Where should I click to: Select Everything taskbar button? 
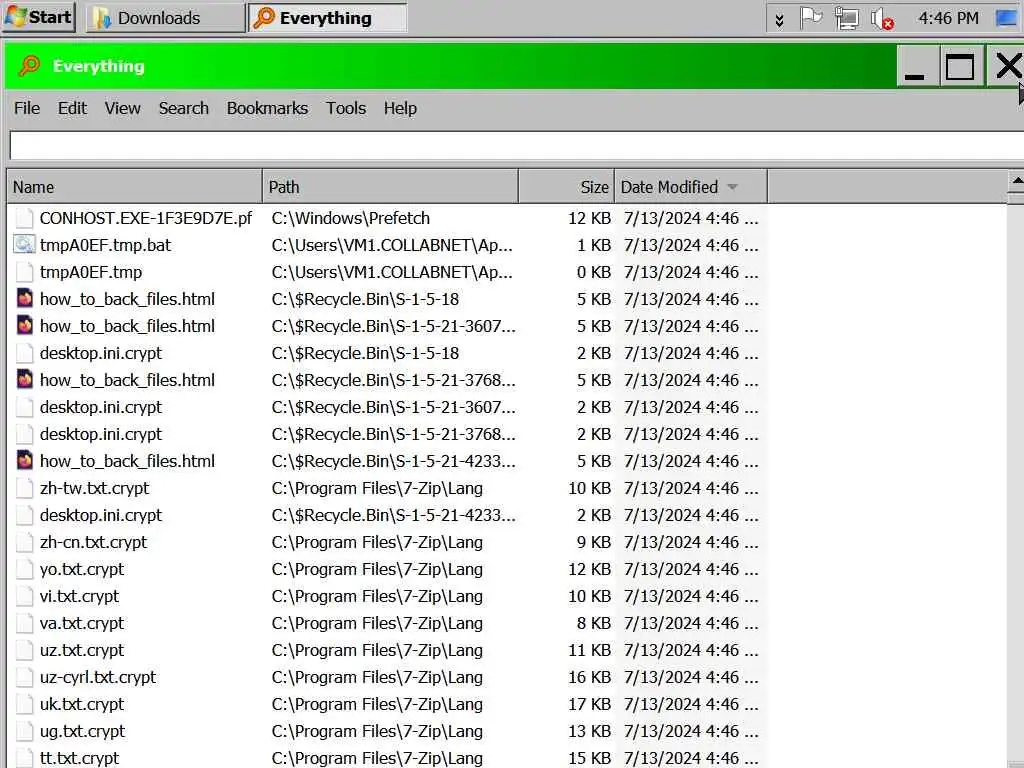tap(327, 18)
